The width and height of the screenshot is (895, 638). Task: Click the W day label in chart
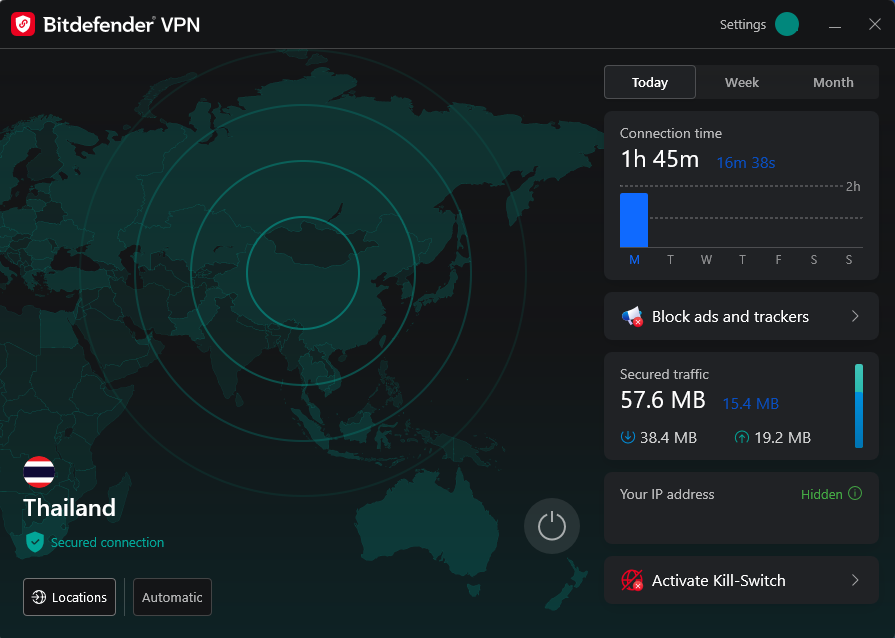[706, 260]
